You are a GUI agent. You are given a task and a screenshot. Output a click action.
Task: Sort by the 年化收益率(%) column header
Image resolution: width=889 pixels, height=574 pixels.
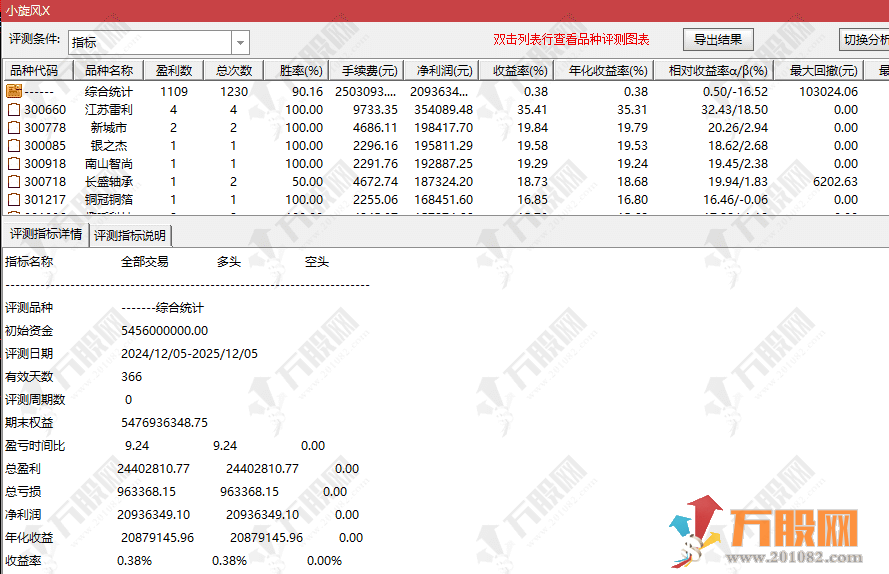[x=604, y=71]
